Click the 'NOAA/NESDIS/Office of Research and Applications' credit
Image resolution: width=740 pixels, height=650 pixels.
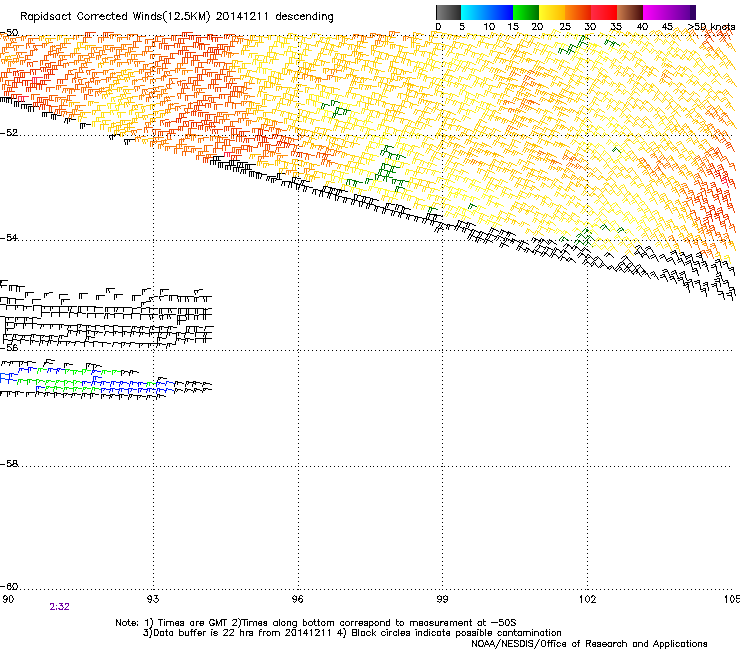[589, 644]
